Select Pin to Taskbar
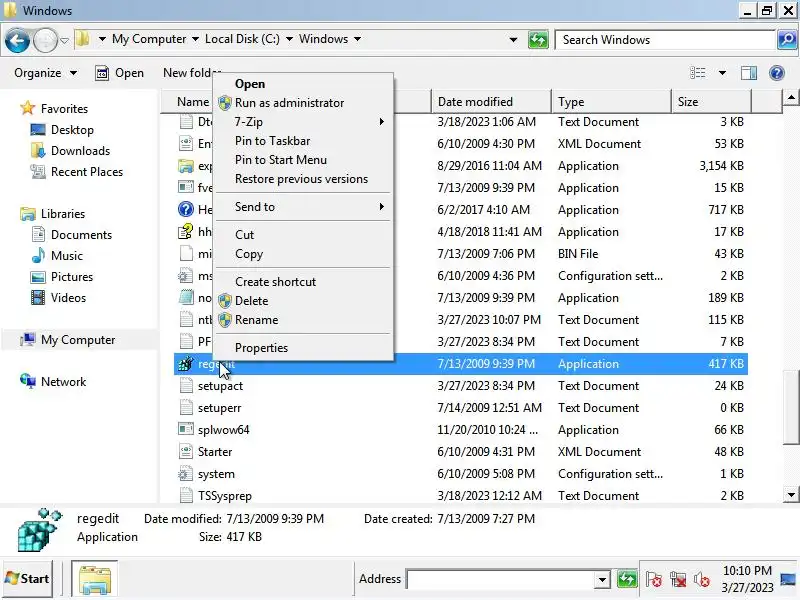 [303, 141]
